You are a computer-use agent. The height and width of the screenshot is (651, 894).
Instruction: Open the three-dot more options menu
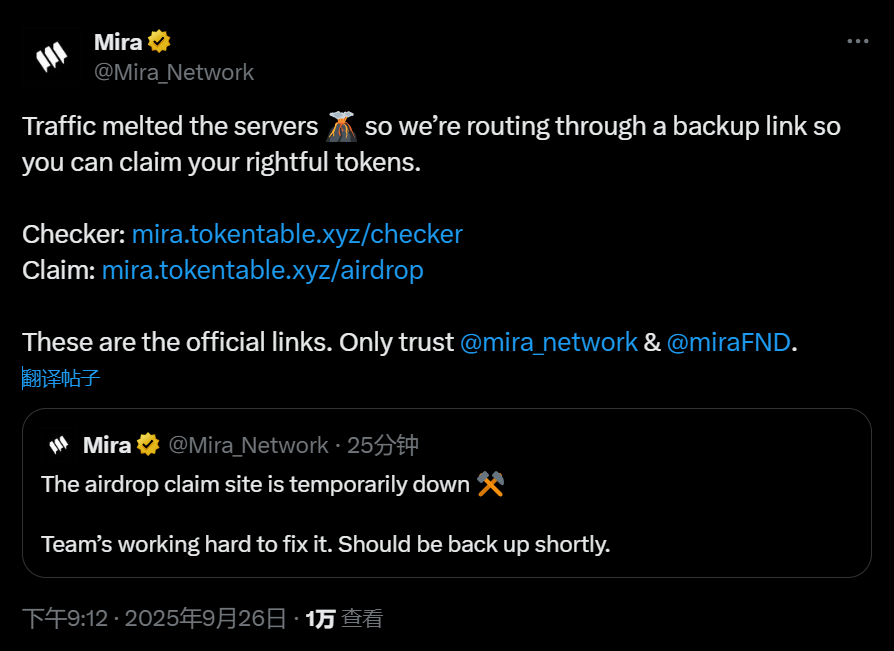tap(857, 42)
